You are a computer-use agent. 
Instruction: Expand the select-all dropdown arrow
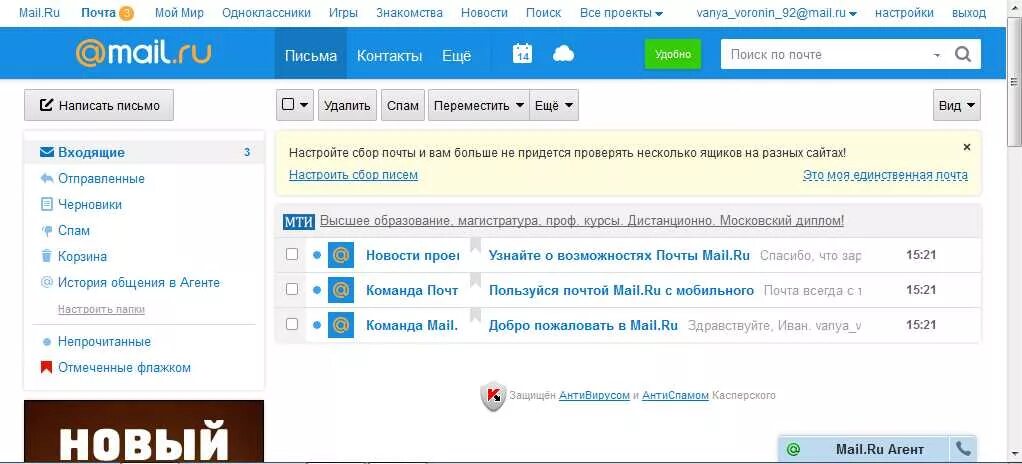(304, 105)
